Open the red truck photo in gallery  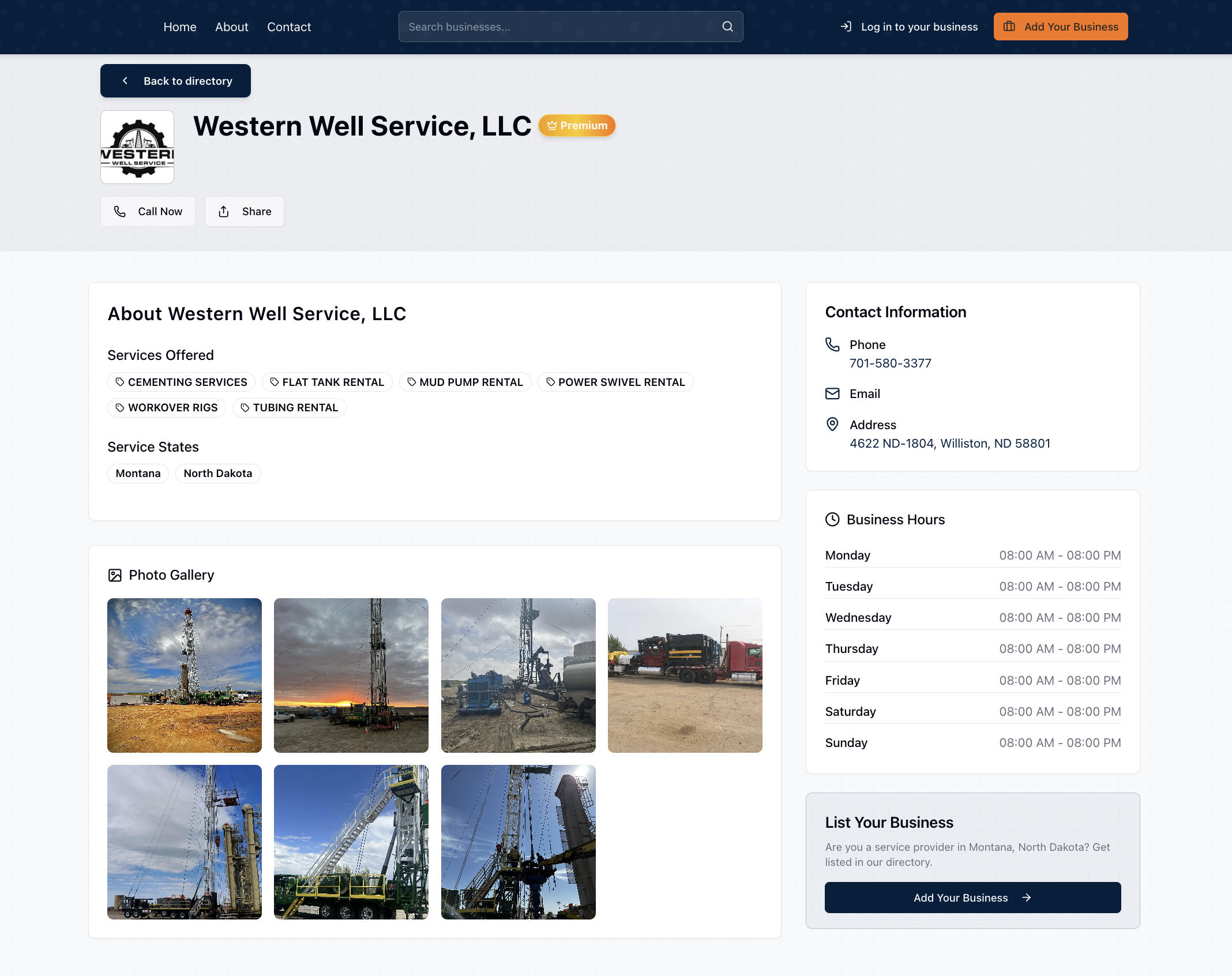point(685,675)
